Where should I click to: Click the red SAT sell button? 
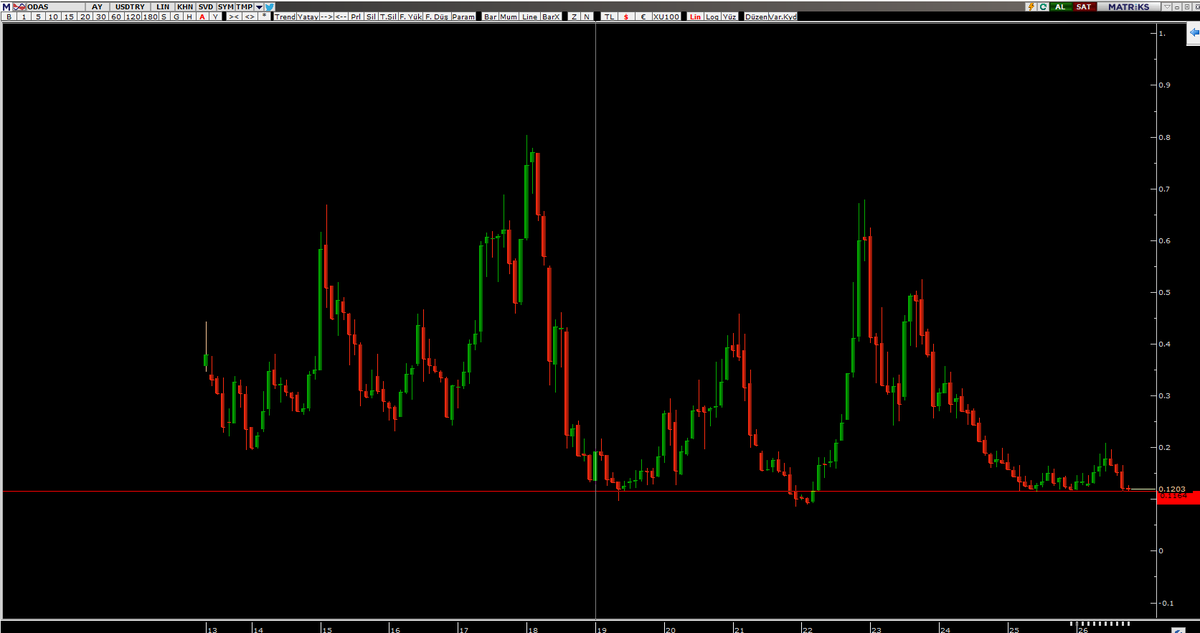(x=1083, y=6)
